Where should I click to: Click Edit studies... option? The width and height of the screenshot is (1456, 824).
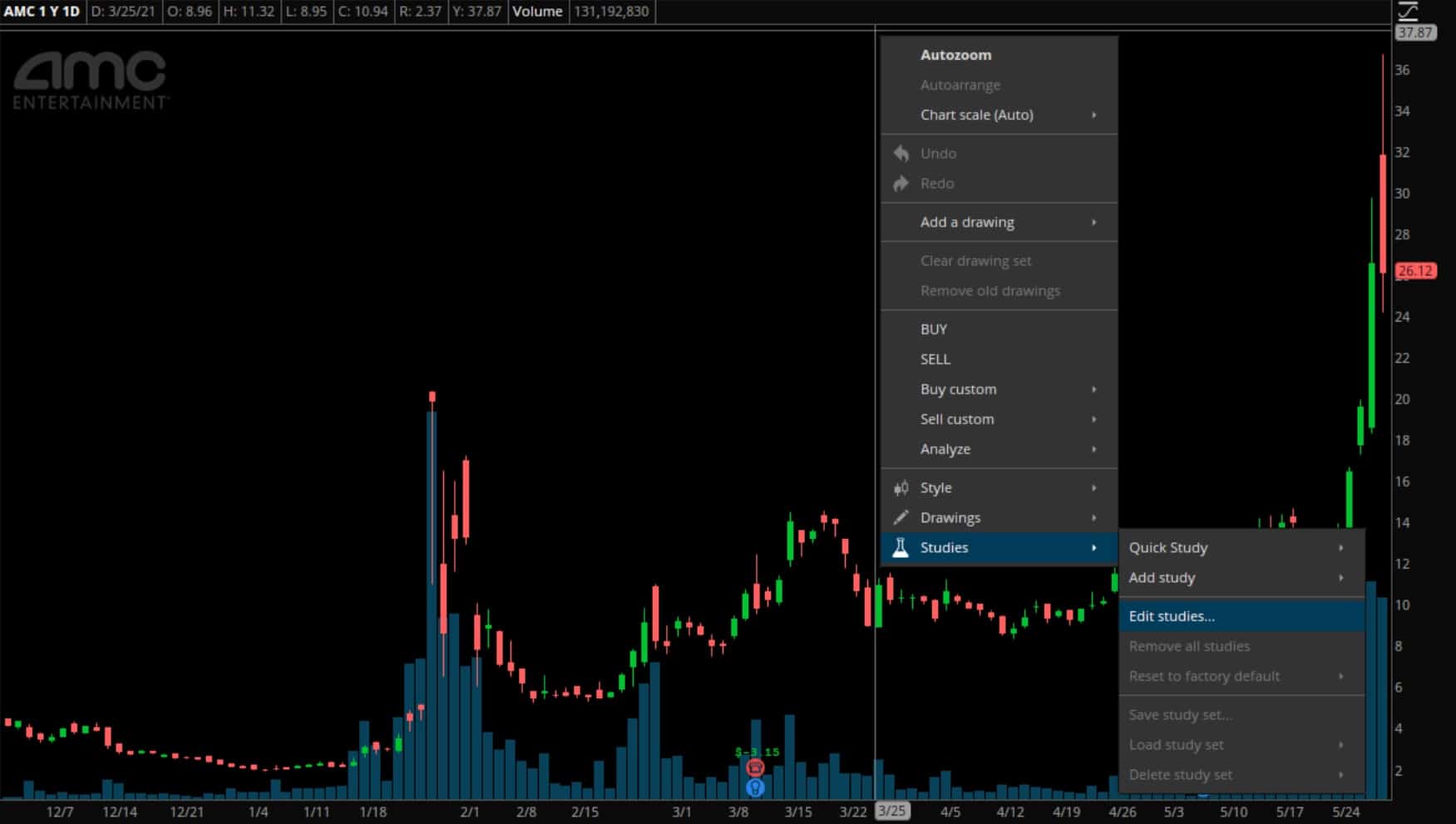point(1242,616)
